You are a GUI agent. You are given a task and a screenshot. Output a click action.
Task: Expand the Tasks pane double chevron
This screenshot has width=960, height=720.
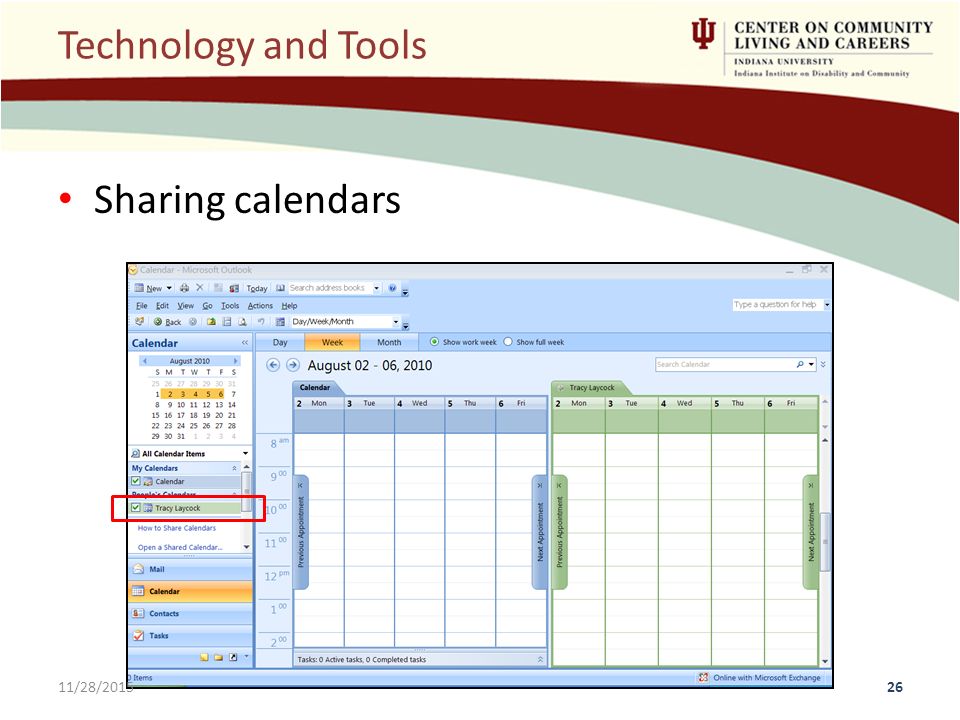540,659
